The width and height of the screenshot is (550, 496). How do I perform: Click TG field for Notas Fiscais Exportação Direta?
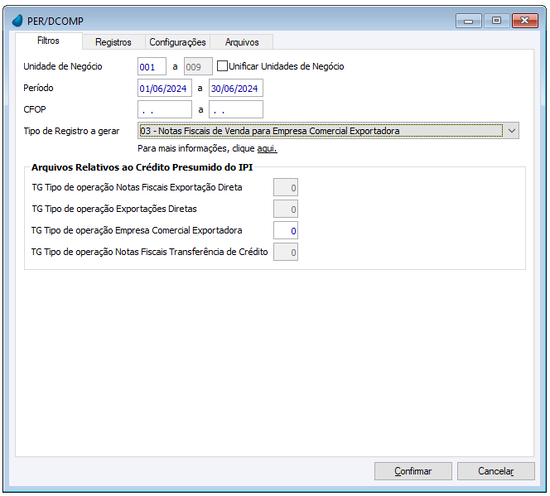pos(286,187)
